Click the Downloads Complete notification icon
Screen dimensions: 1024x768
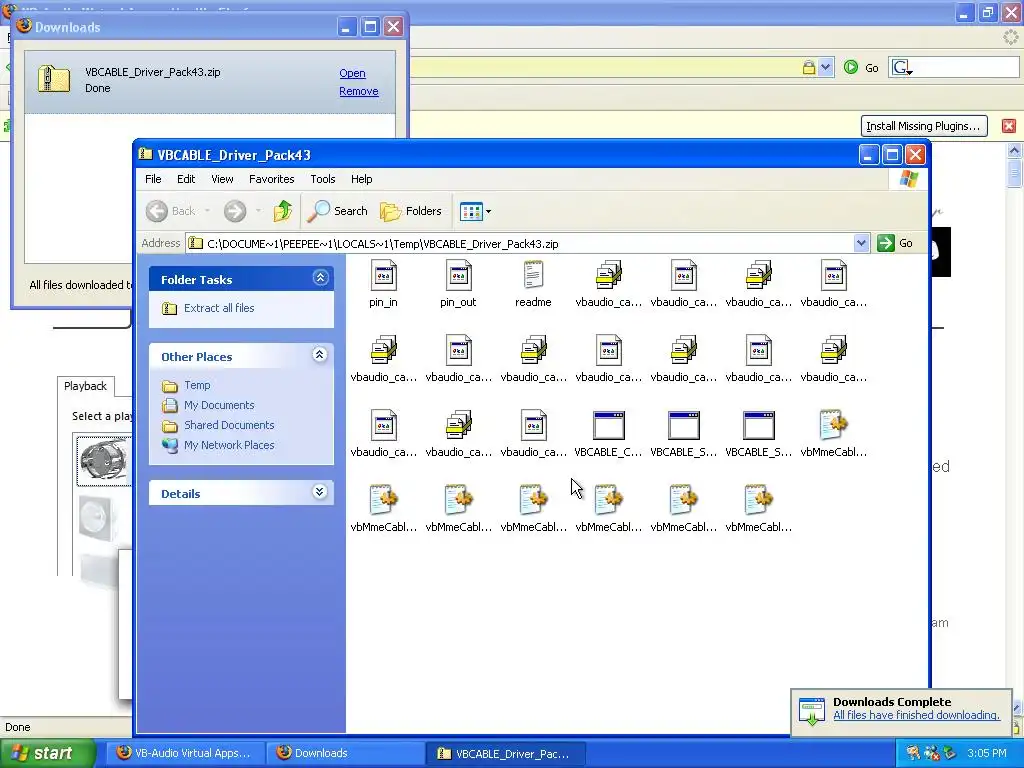(811, 711)
